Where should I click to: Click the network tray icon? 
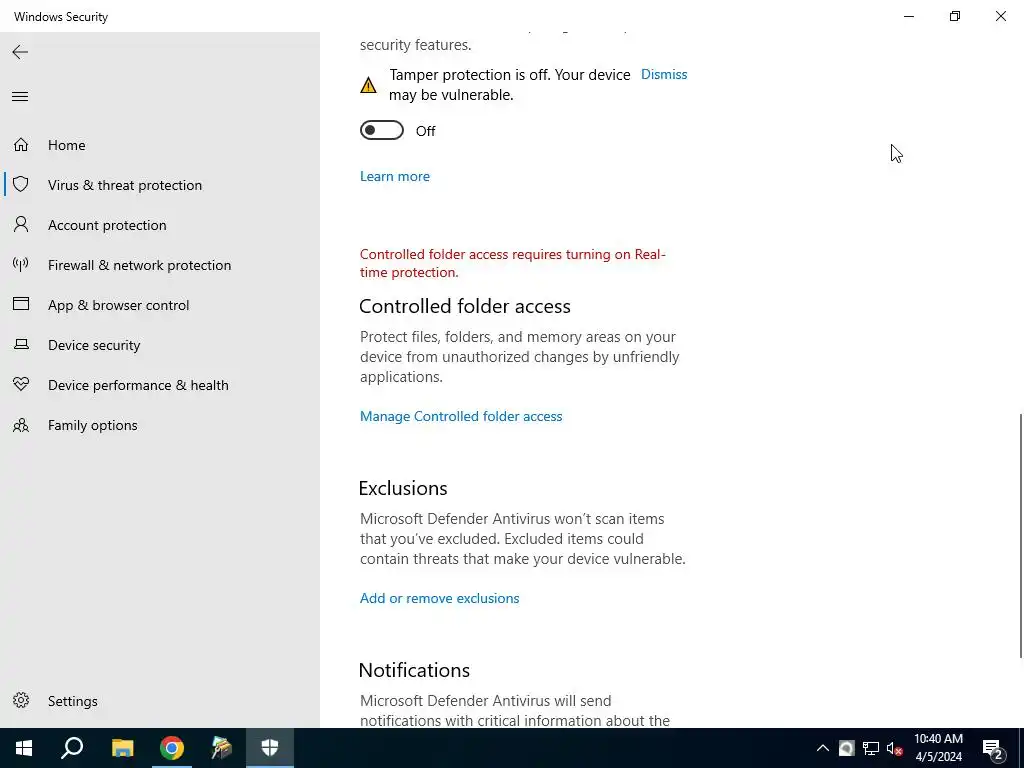[871, 748]
